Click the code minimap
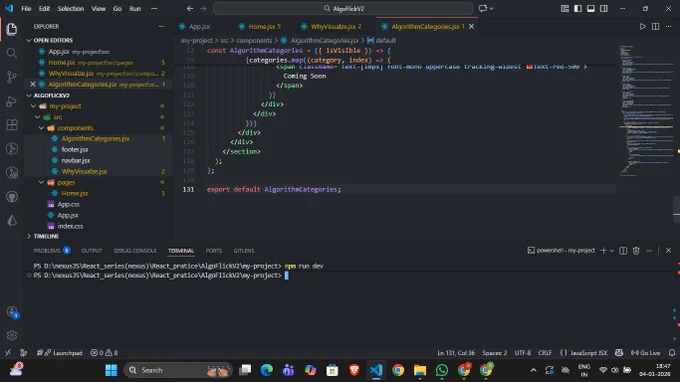Viewport: 680px width, 382px height. (646, 111)
